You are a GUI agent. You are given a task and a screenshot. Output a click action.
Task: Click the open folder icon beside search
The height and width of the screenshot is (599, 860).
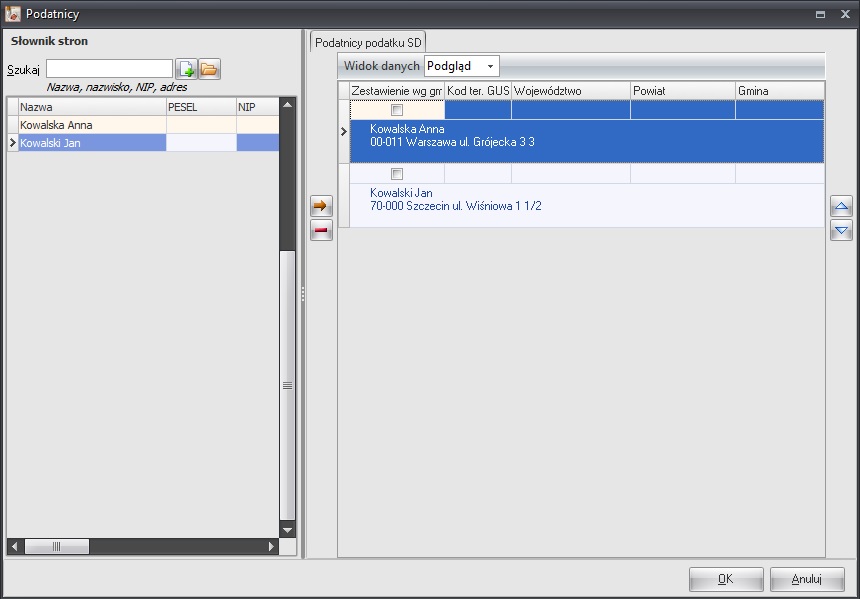click(209, 69)
